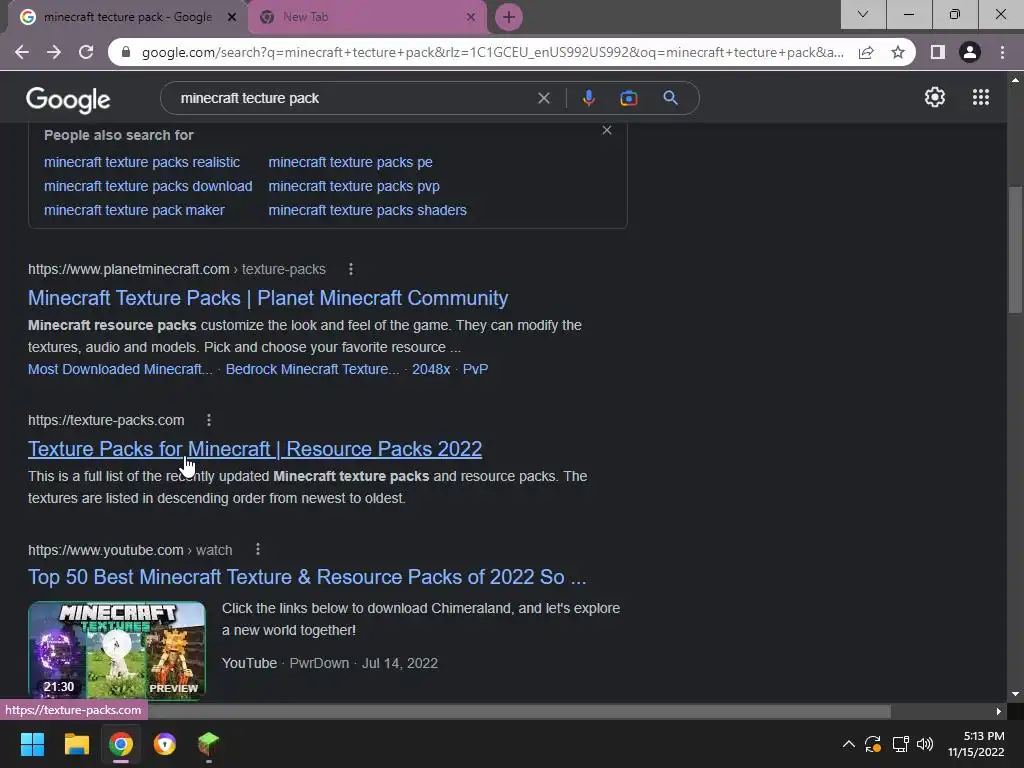
Task: Open the Minecraft block taskbar icon
Action: (208, 744)
